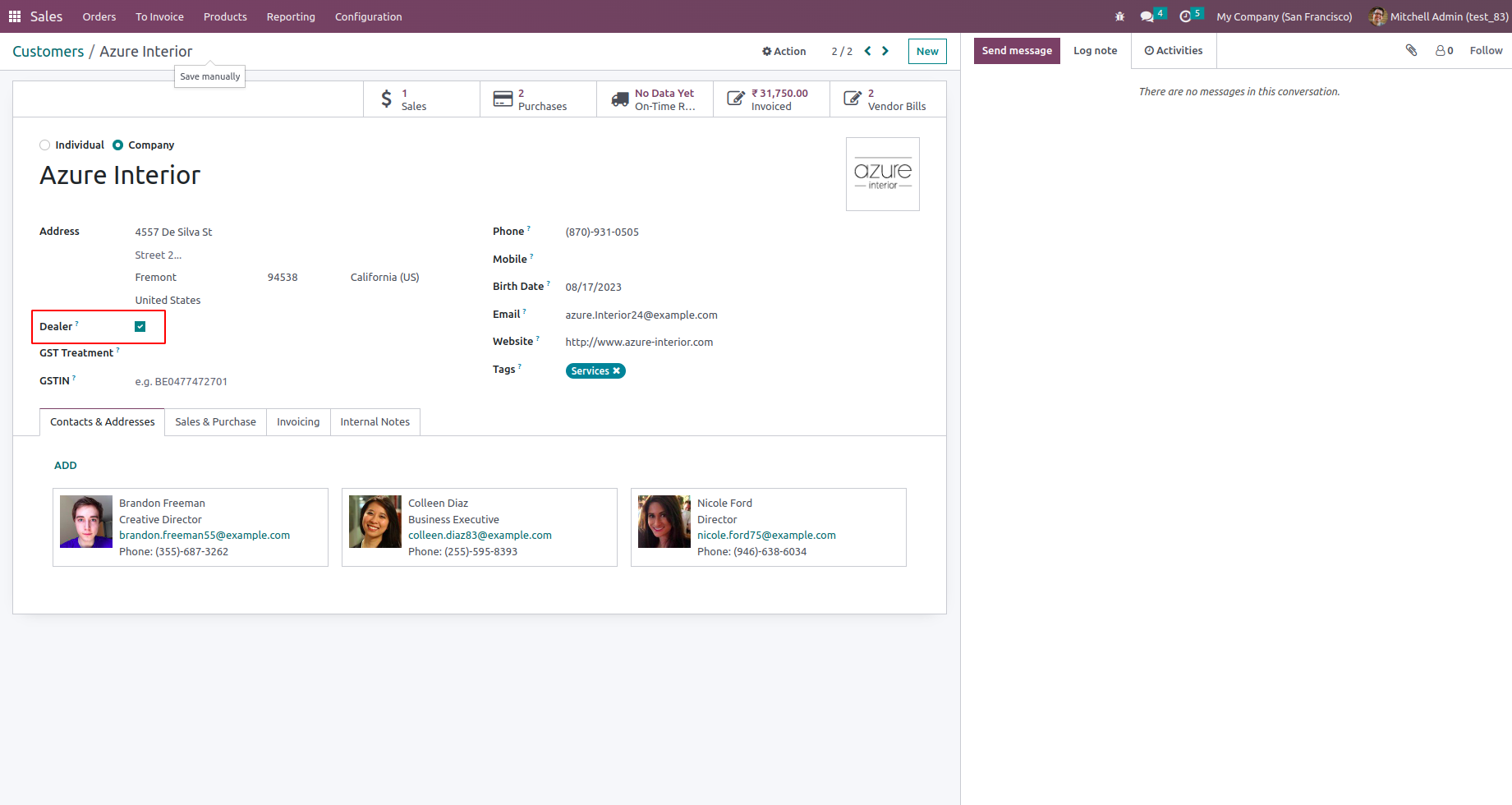The width and height of the screenshot is (1512, 805).
Task: Click the Sales app title
Action: click(x=46, y=16)
